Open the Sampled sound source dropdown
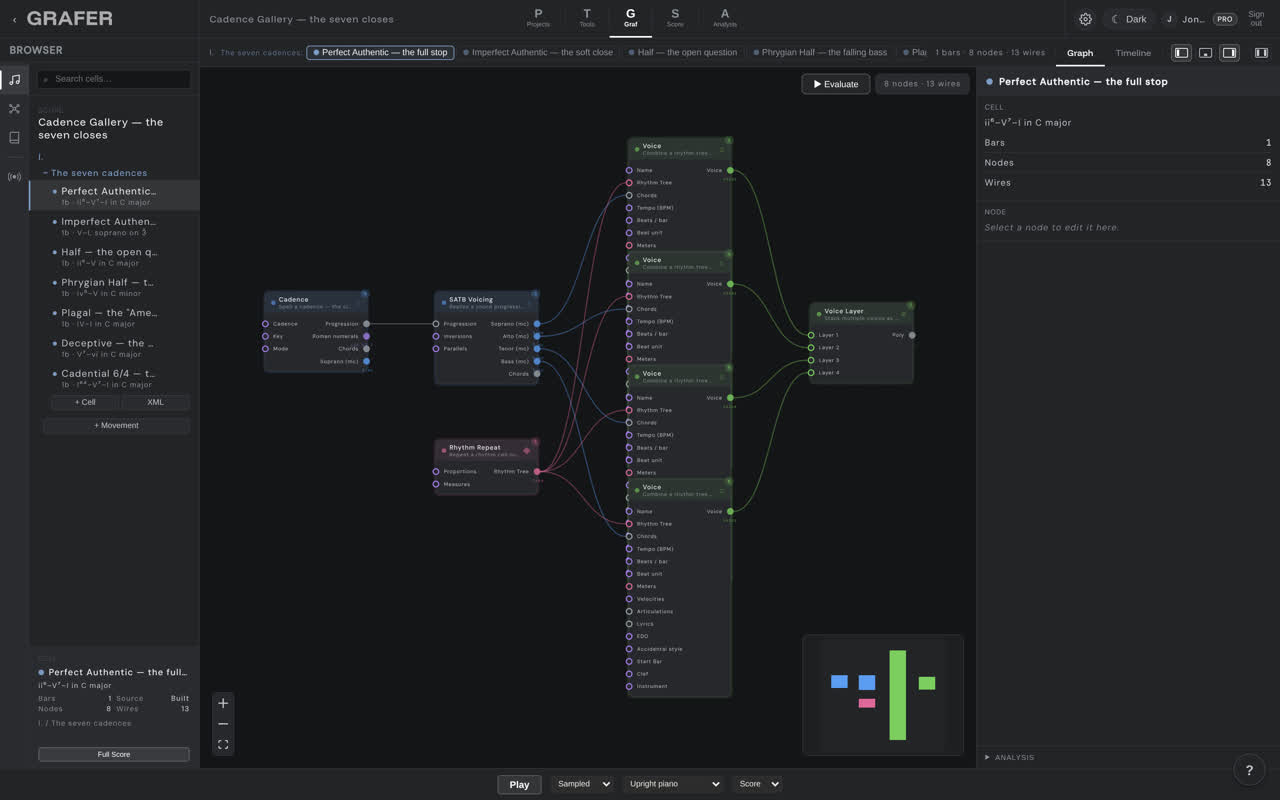Image resolution: width=1280 pixels, height=800 pixels. 582,784
